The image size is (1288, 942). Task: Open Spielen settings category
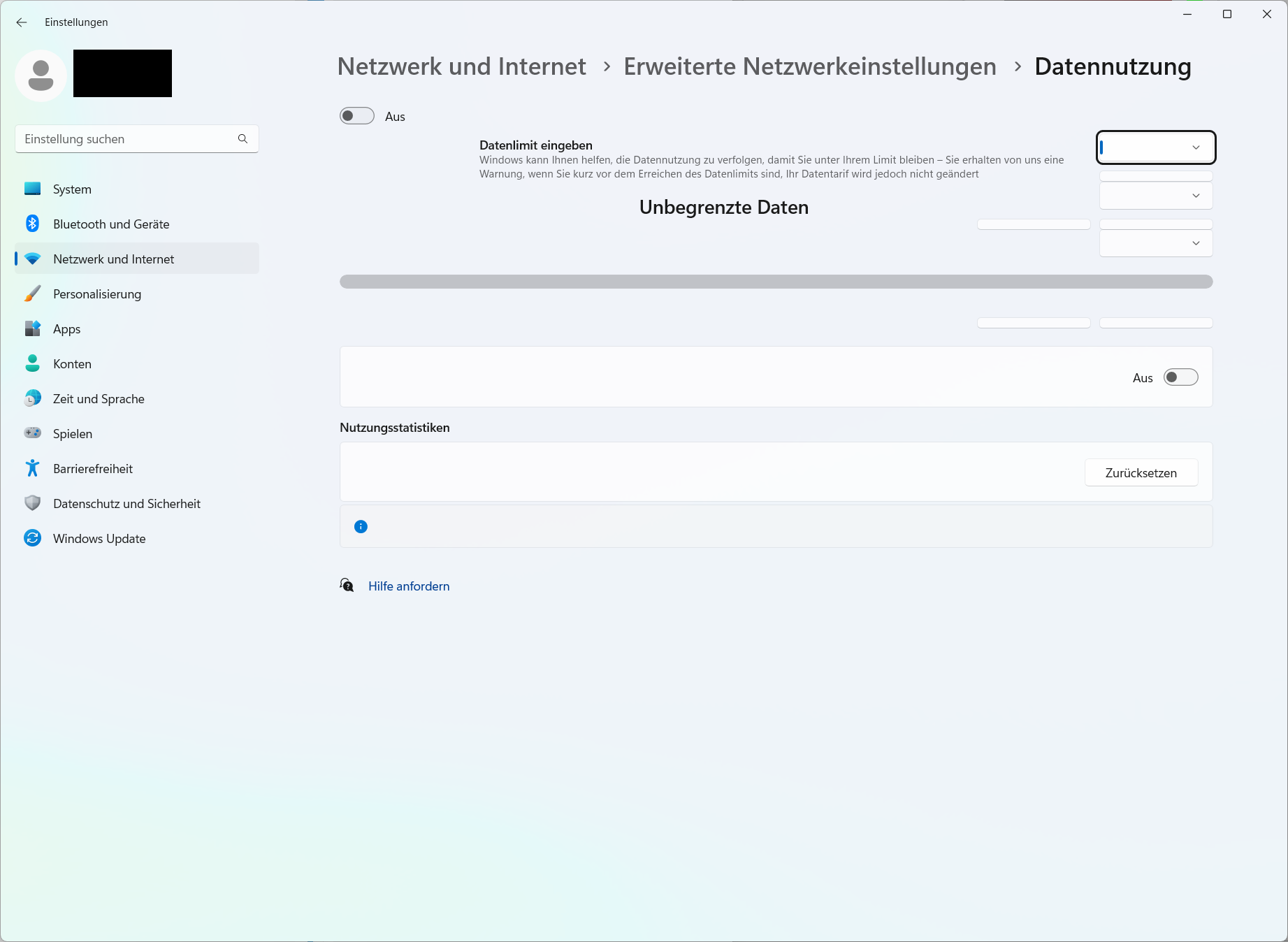137,433
